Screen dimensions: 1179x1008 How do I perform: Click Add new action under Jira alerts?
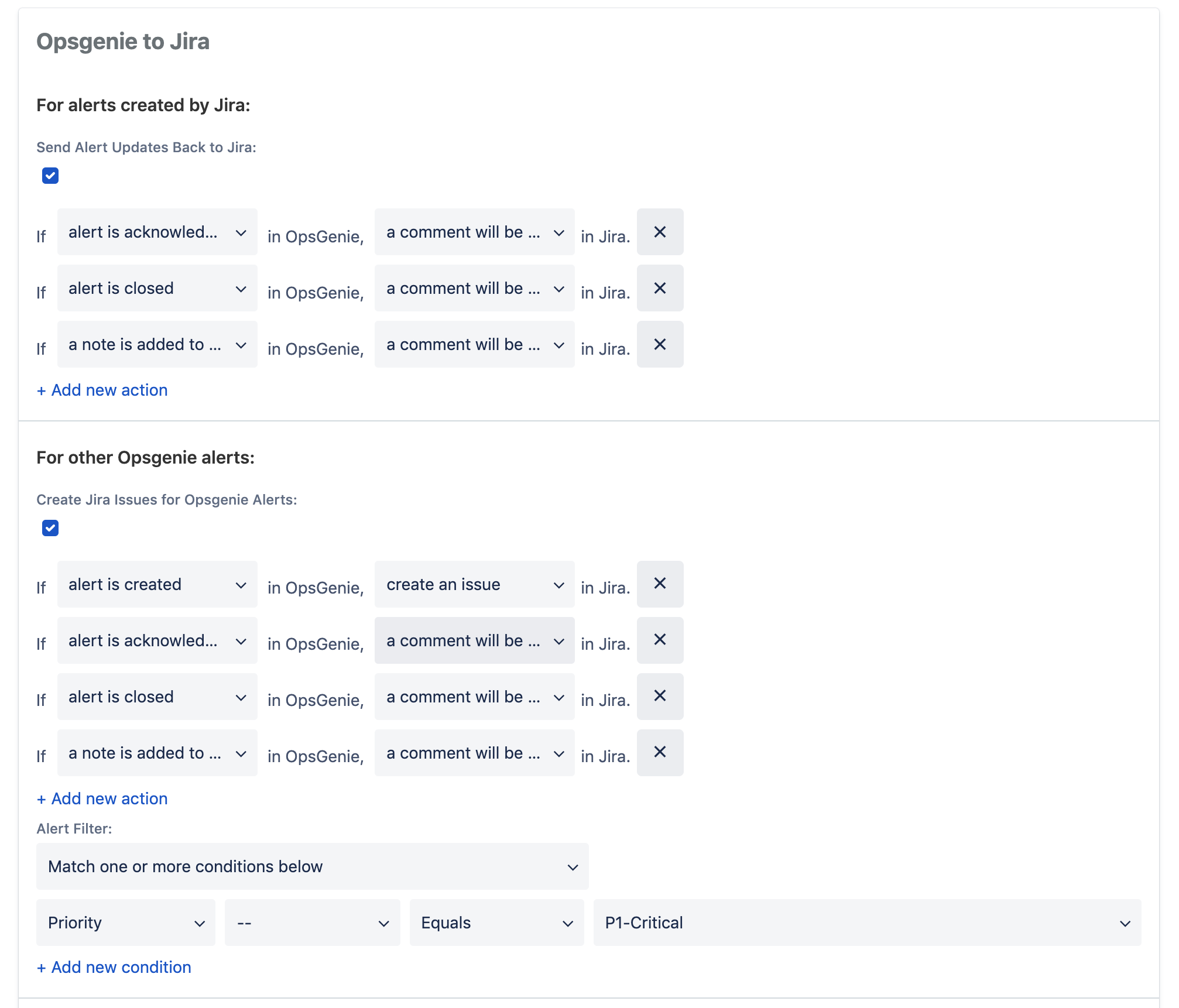tap(102, 390)
